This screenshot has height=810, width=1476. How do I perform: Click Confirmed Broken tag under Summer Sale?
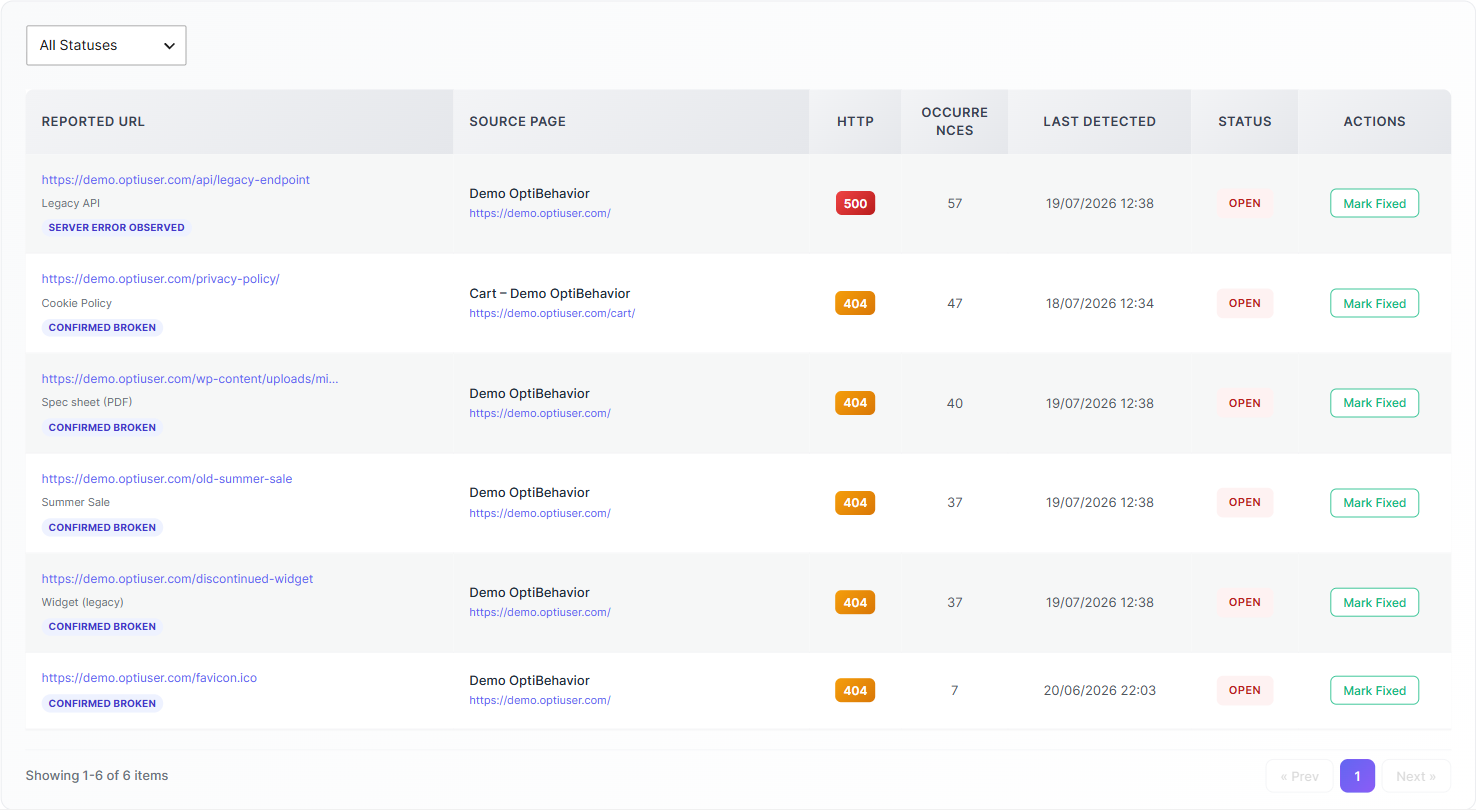pos(102,527)
